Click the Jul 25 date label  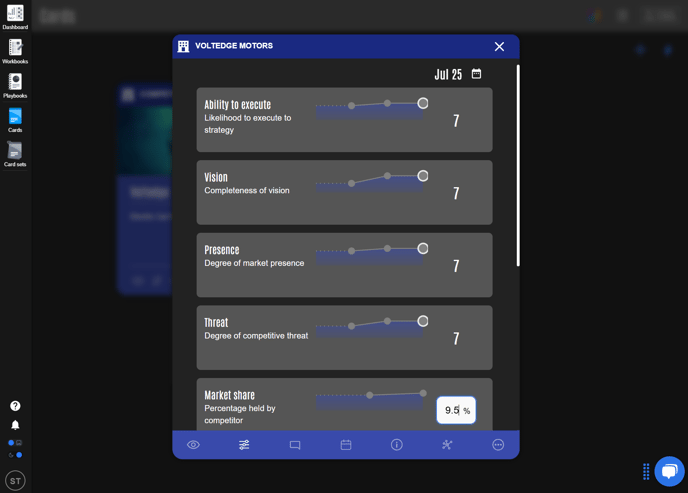pos(448,75)
